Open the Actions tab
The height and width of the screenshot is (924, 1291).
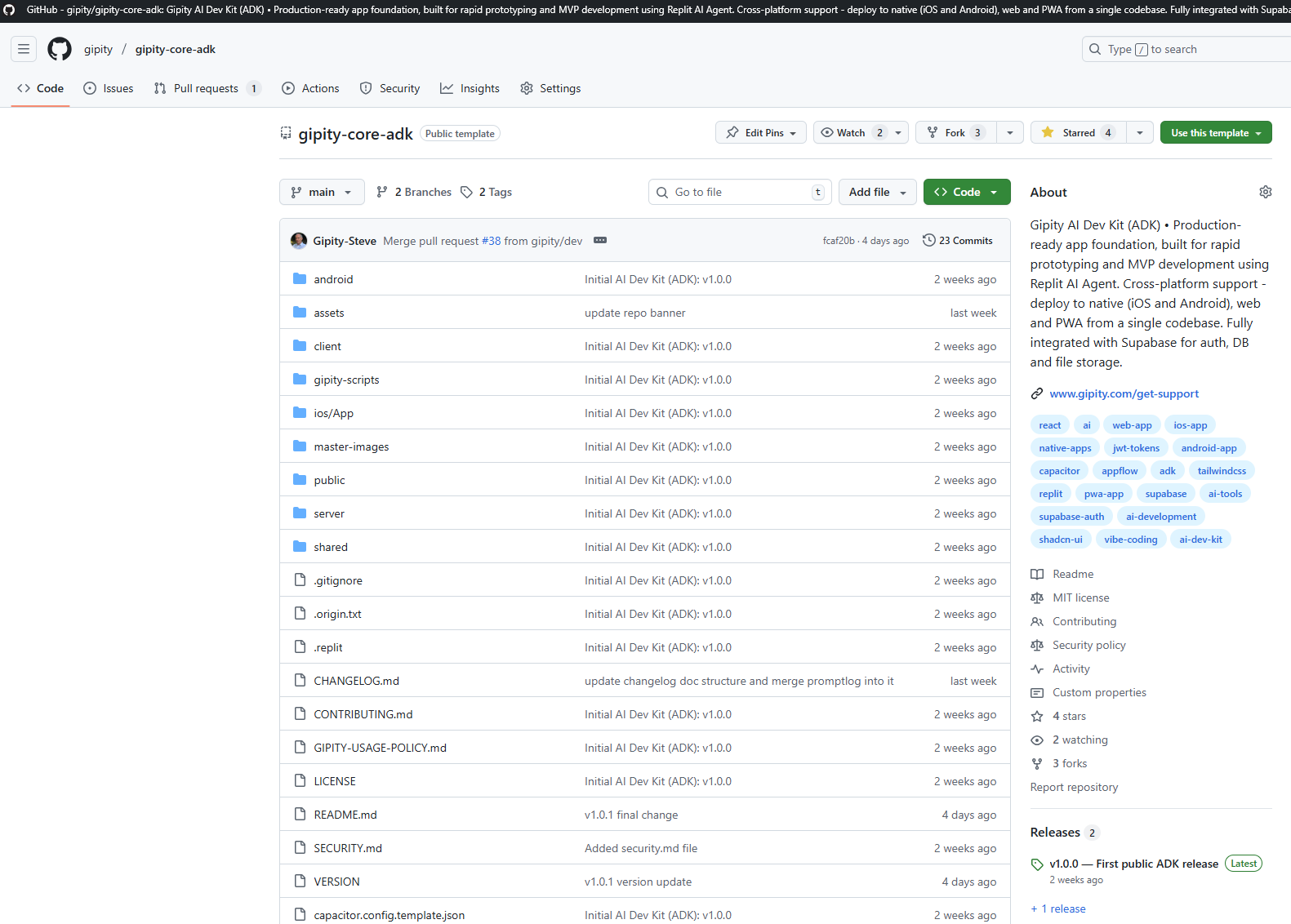click(x=310, y=88)
